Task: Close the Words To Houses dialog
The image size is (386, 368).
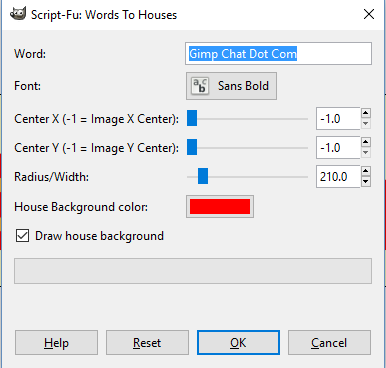Action: click(x=369, y=14)
